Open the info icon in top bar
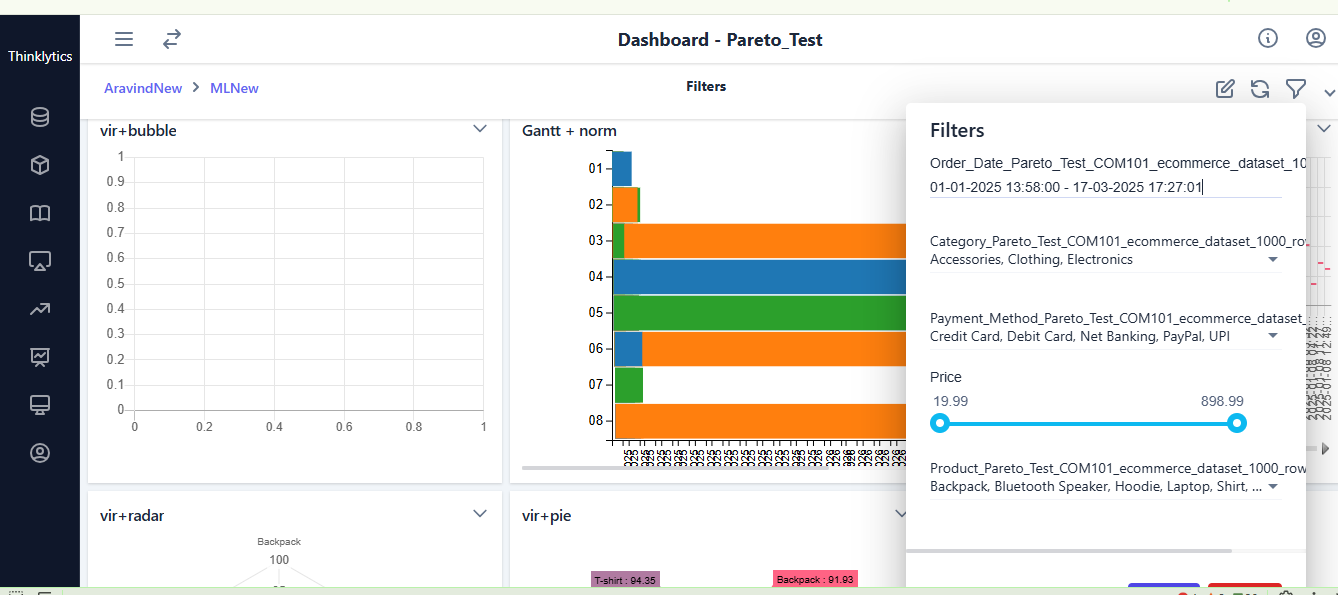1338x595 pixels. pos(1268,39)
